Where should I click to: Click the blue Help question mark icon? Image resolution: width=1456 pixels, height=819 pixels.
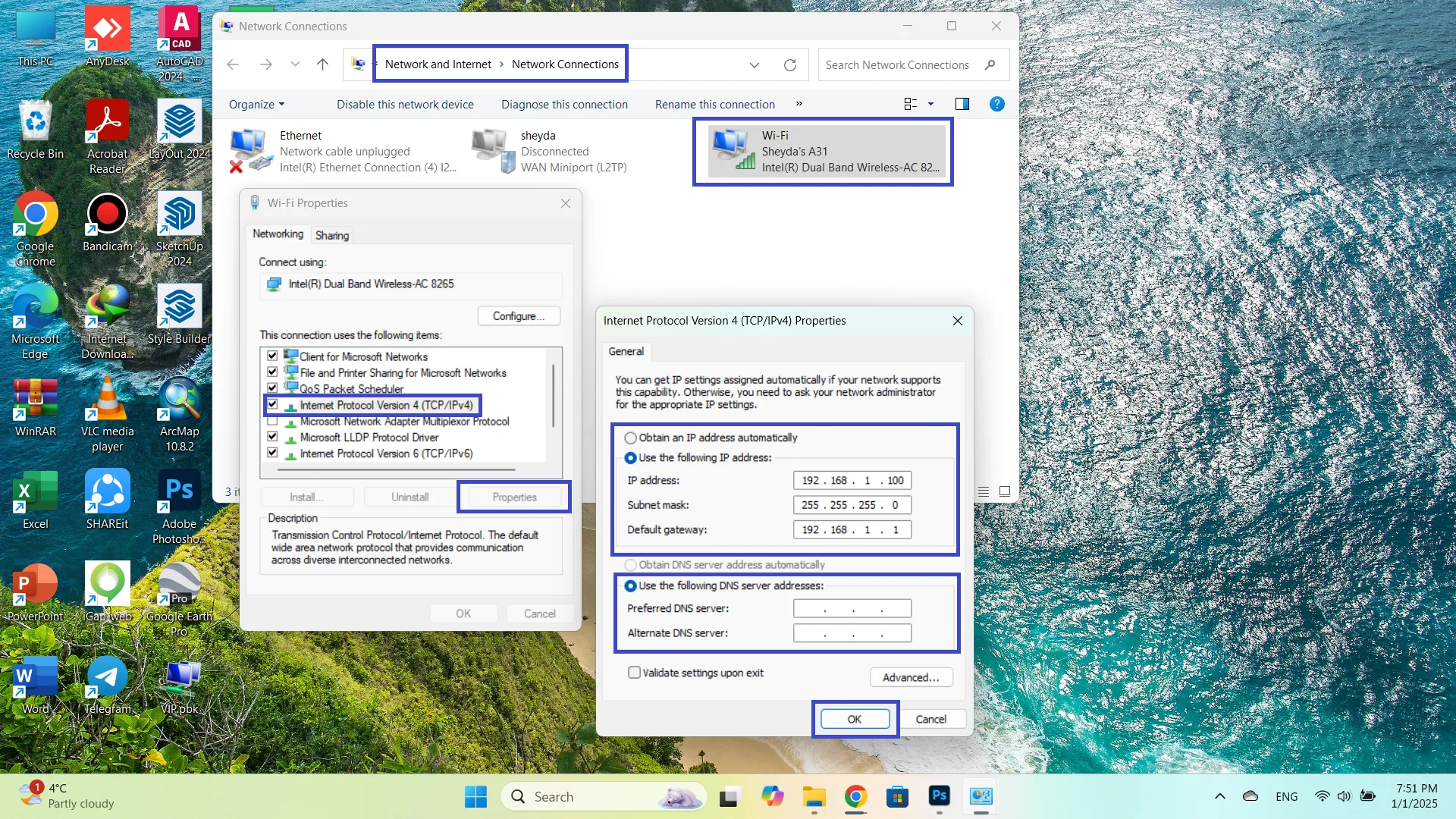coord(997,104)
